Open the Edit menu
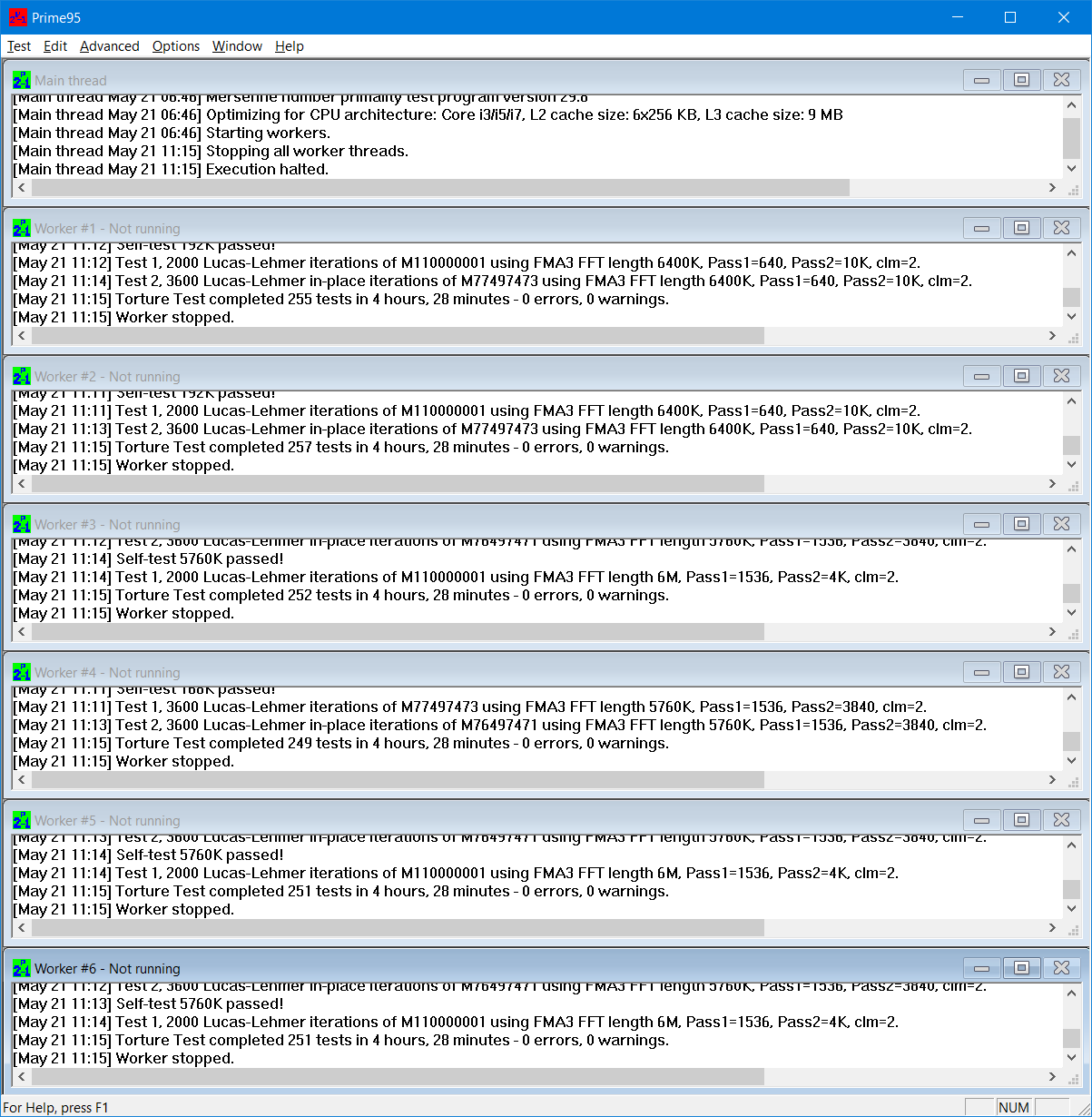1092x1117 pixels. (x=55, y=46)
